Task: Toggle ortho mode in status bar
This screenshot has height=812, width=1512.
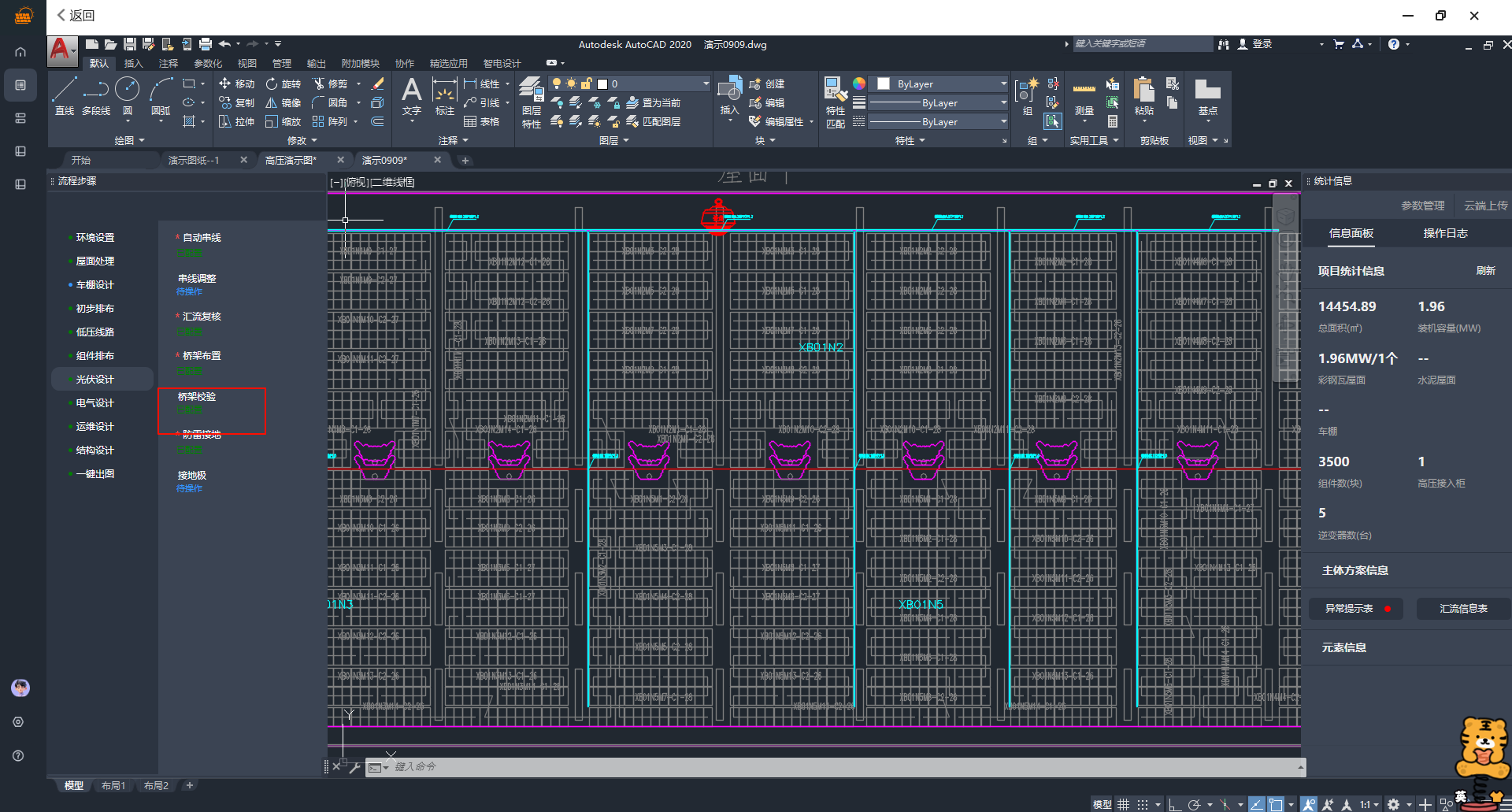Action: click(x=1174, y=804)
